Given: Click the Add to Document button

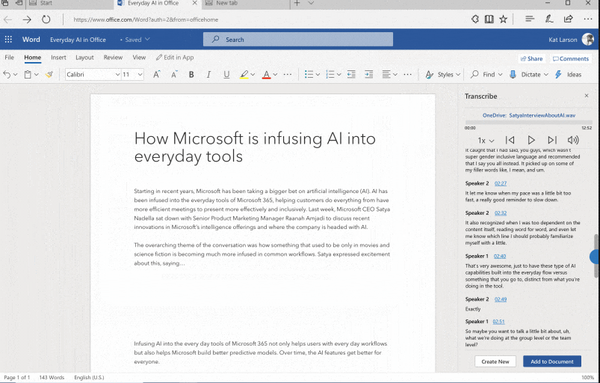Looking at the screenshot, I should coord(552,362).
